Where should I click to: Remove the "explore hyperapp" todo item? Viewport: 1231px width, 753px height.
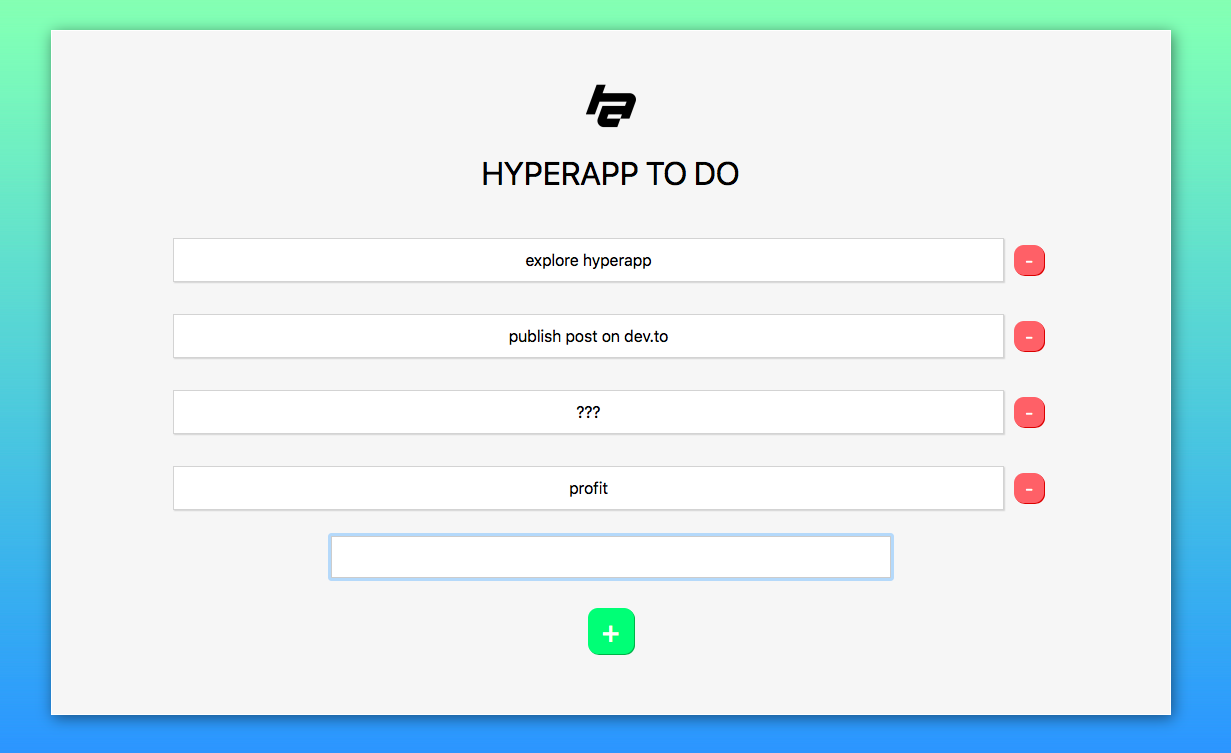coord(1029,260)
